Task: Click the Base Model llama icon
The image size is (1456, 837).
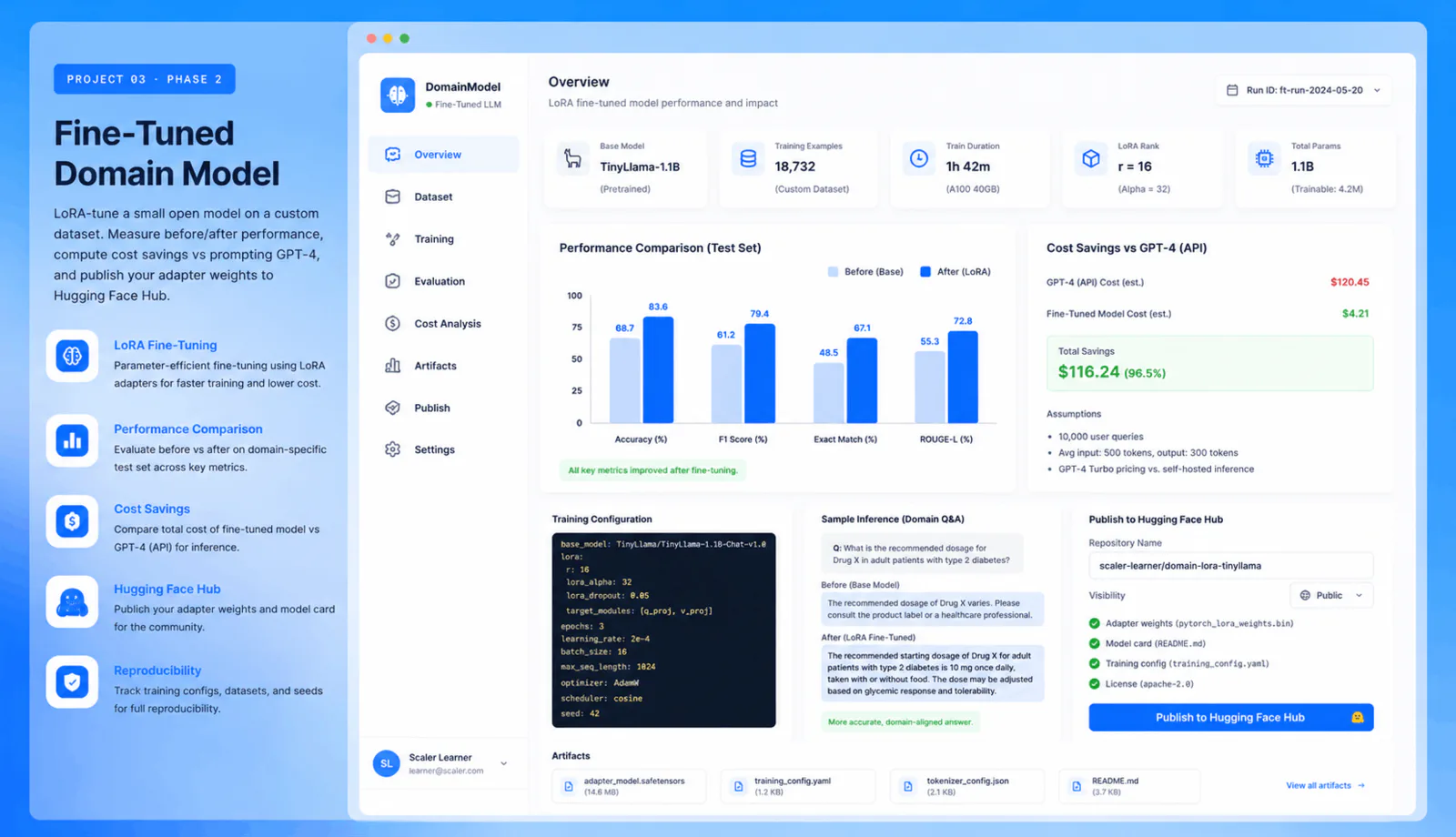Action: 572,158
